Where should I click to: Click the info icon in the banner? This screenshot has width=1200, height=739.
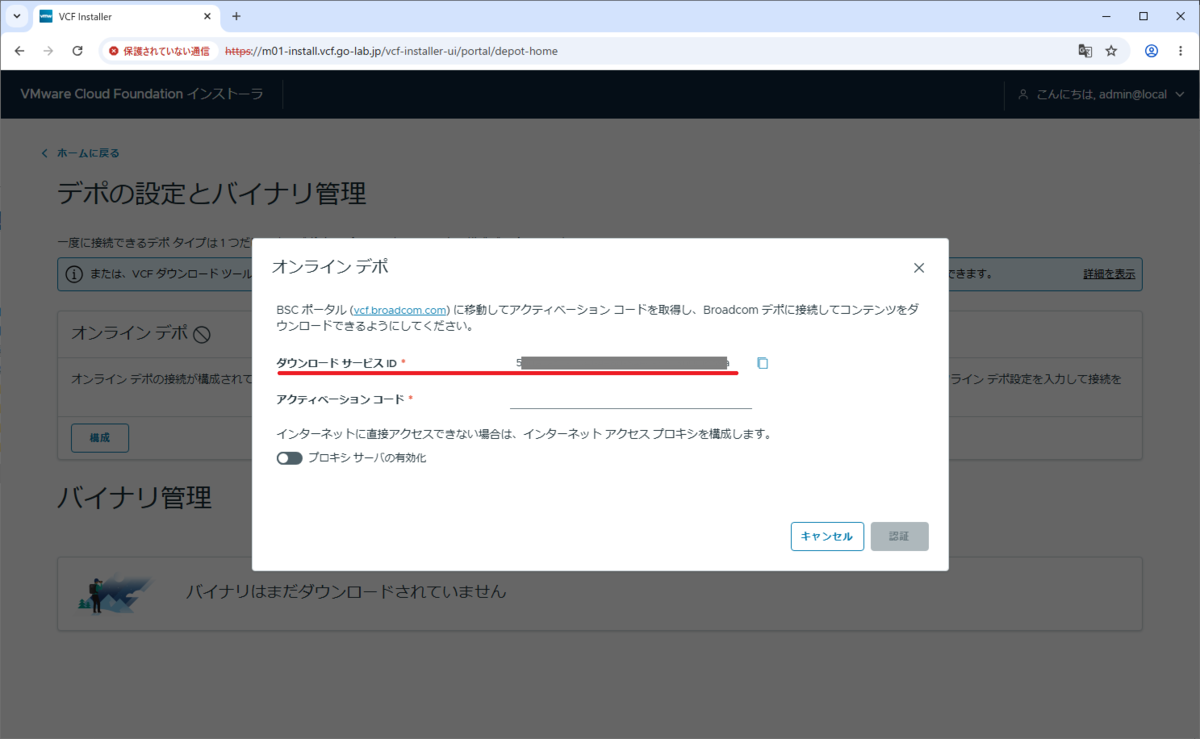coord(74,274)
